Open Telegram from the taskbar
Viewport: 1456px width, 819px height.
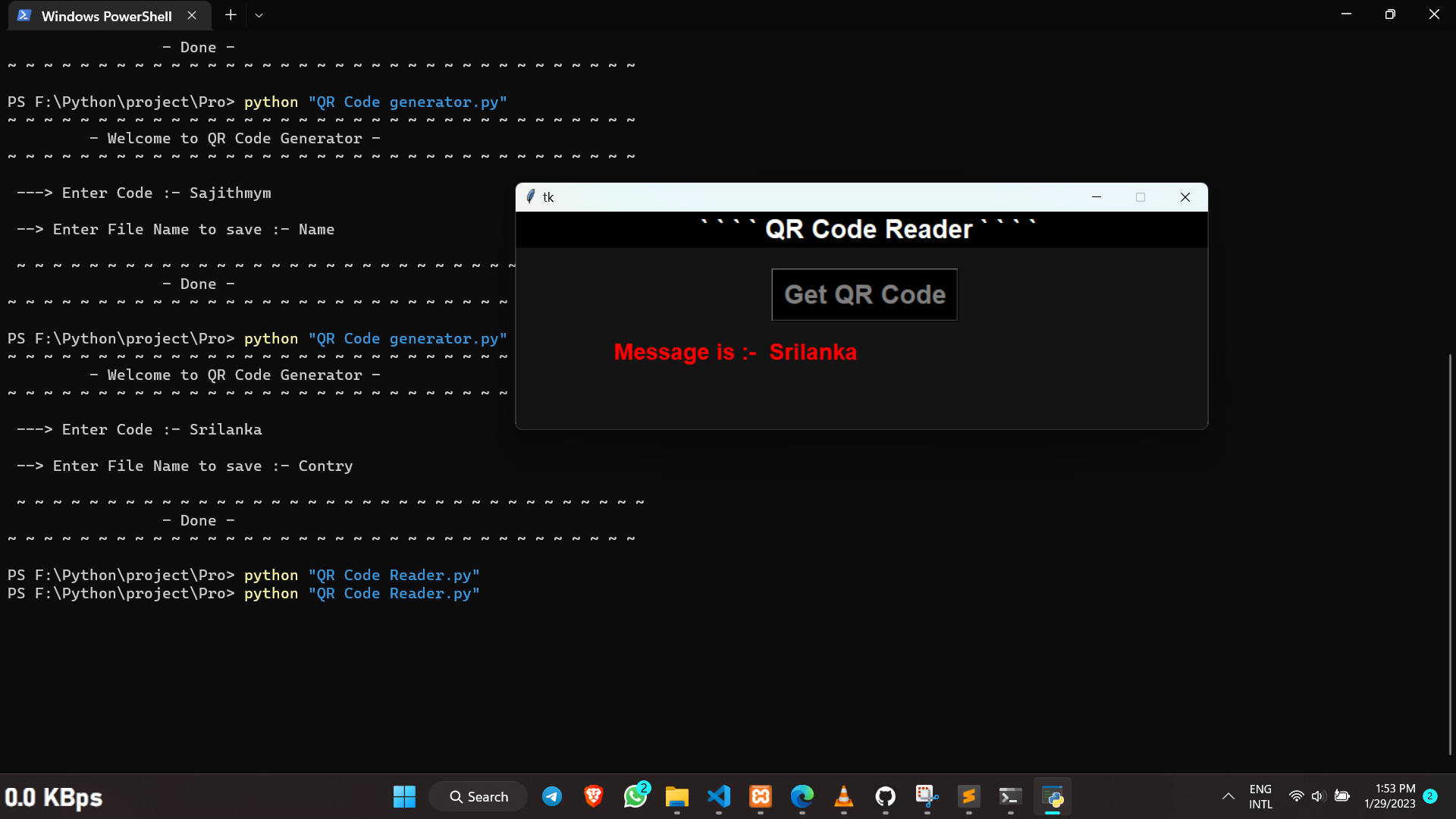tap(552, 796)
